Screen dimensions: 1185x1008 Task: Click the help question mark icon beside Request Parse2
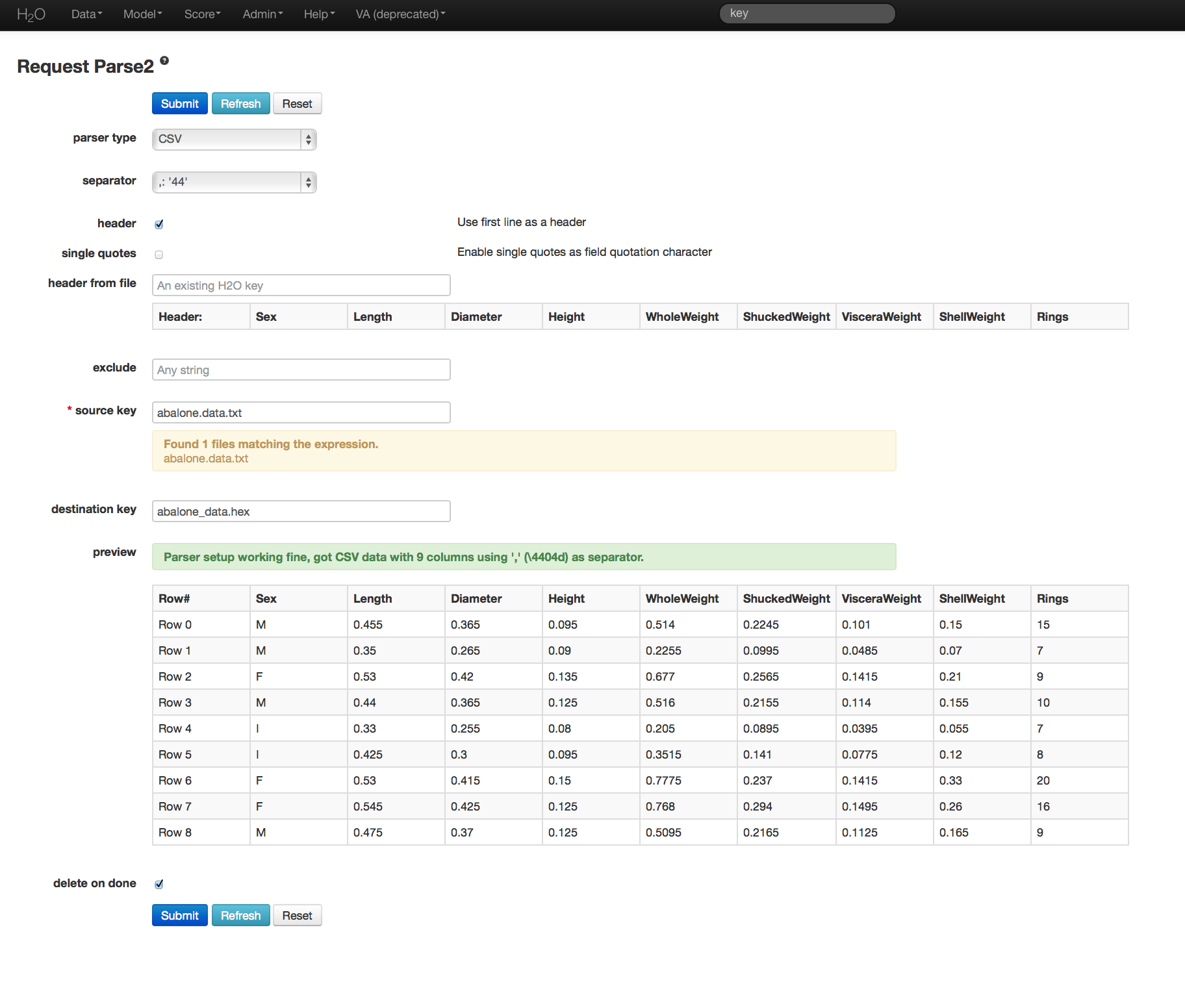click(164, 60)
